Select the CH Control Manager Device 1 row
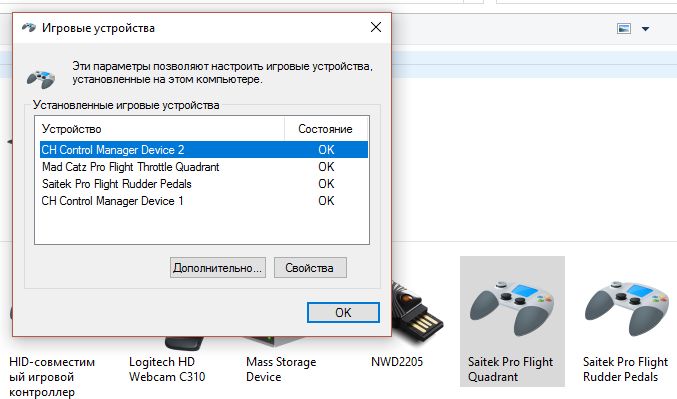 coord(204,201)
